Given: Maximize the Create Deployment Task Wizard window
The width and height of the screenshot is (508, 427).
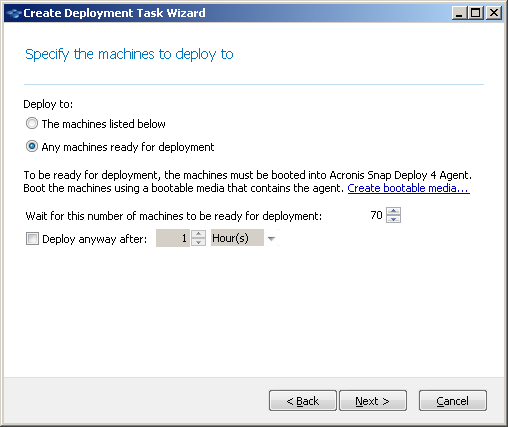Looking at the screenshot, I should 476,13.
